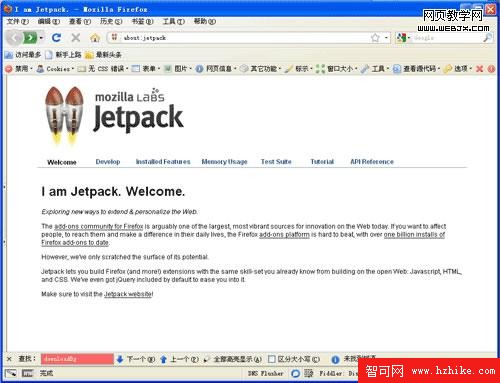Close the find bar with its X
Image resolution: width=500 pixels, height=383 pixels.
(x=9, y=359)
